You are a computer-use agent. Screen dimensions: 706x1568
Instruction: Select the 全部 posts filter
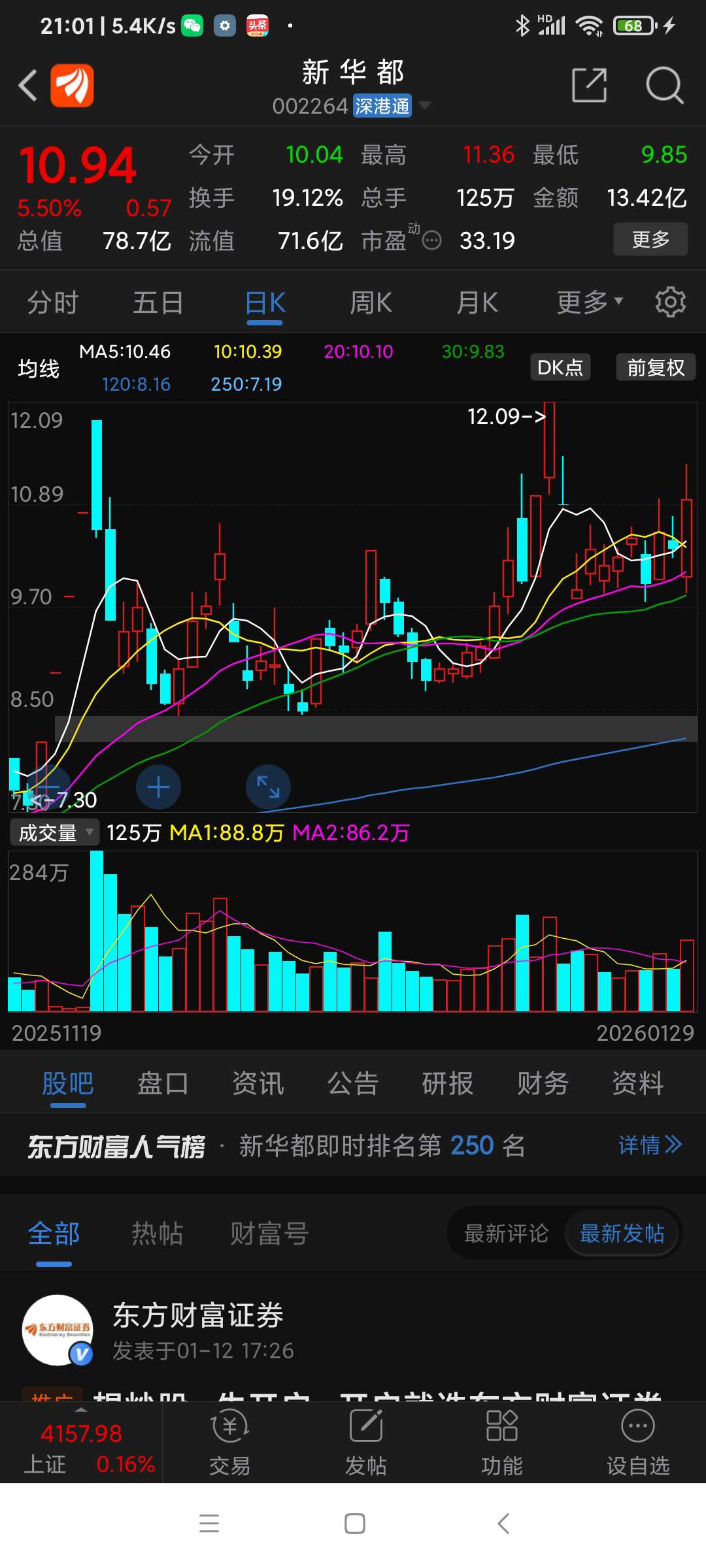(54, 1233)
